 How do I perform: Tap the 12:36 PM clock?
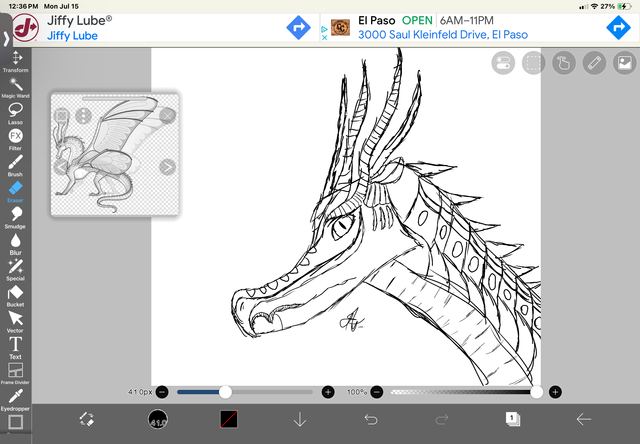point(23,7)
